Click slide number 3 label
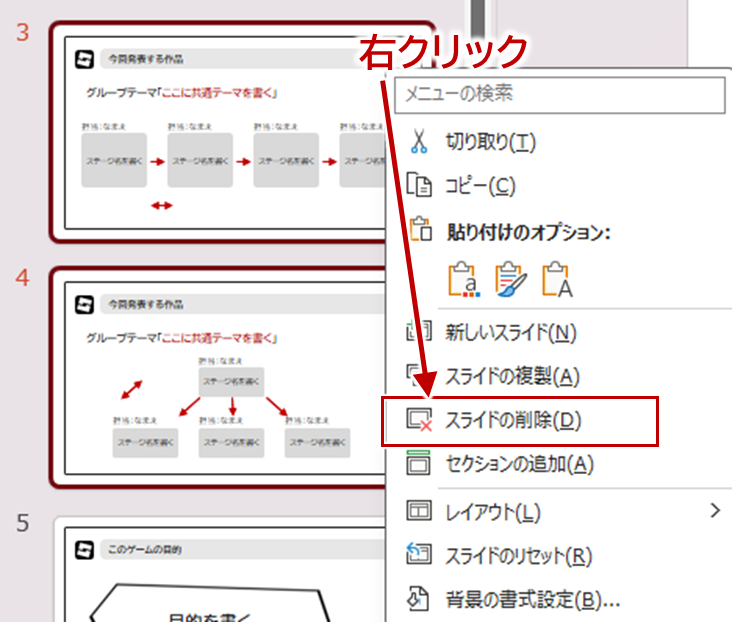This screenshot has height=622, width=732. tap(22, 33)
